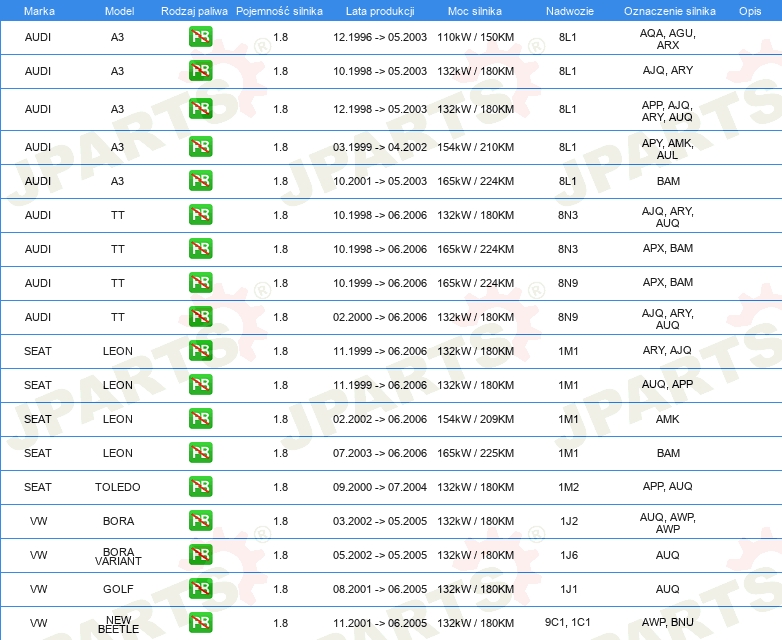Click the Moc silnika column header

click(475, 11)
